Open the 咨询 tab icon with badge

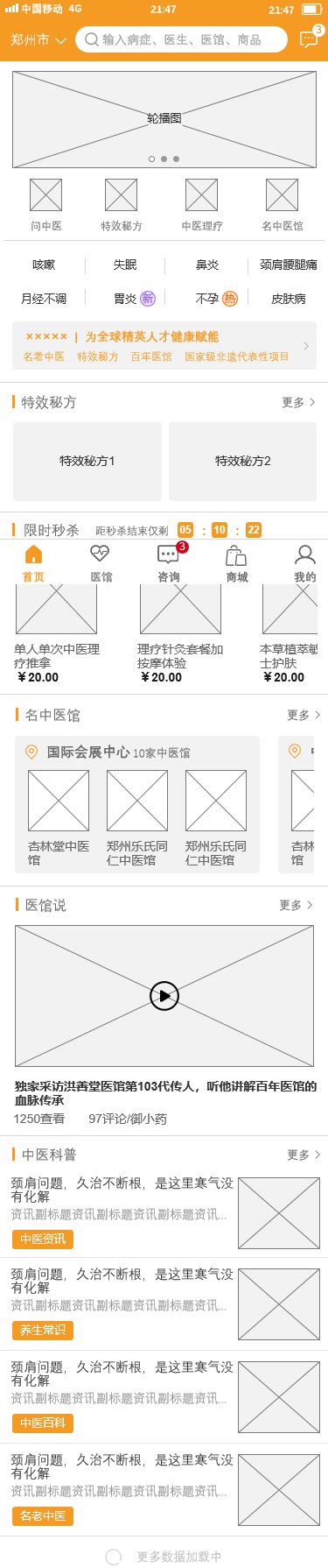pyautogui.click(x=169, y=554)
